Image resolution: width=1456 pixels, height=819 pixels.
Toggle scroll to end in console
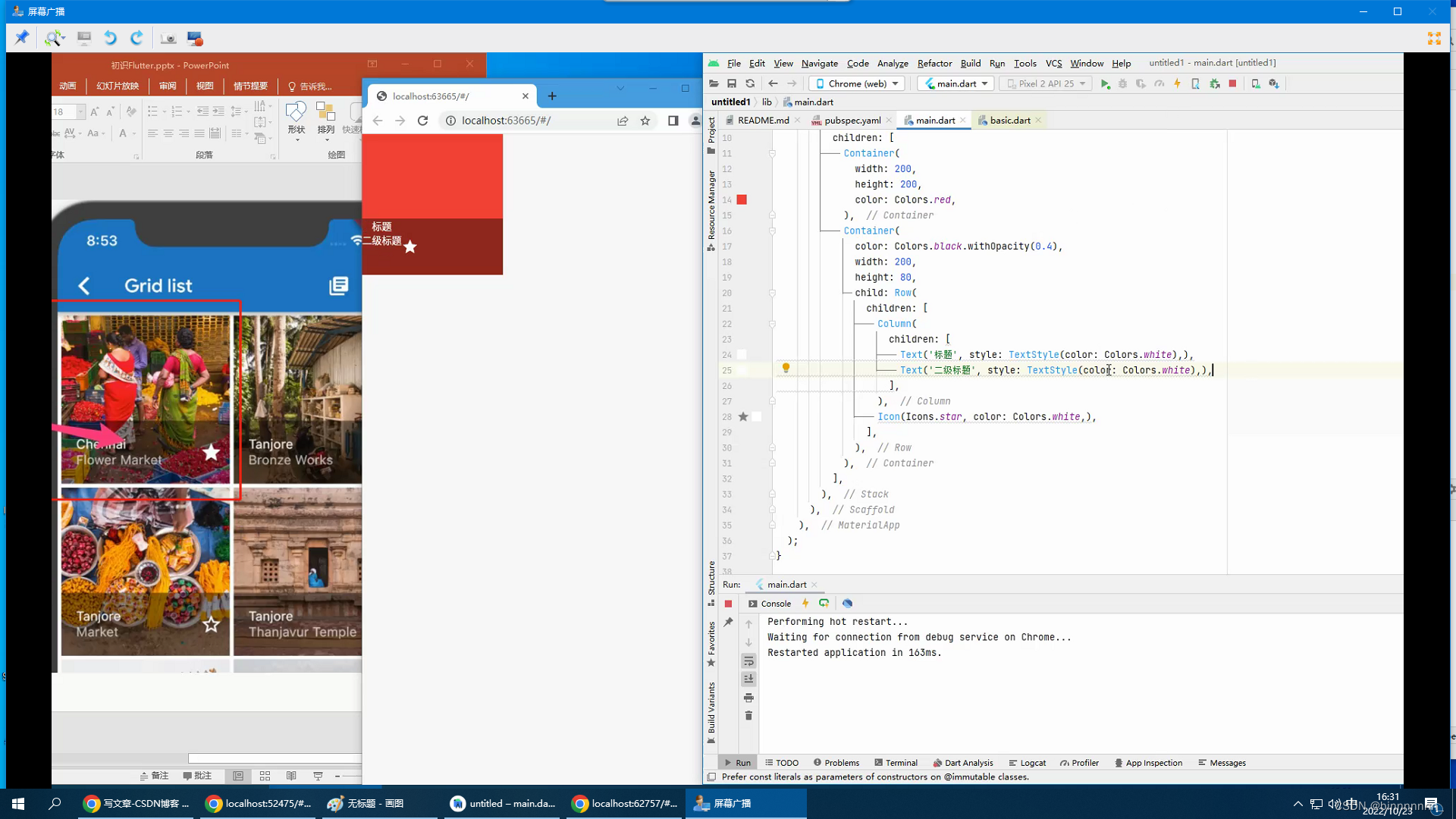[x=748, y=679]
